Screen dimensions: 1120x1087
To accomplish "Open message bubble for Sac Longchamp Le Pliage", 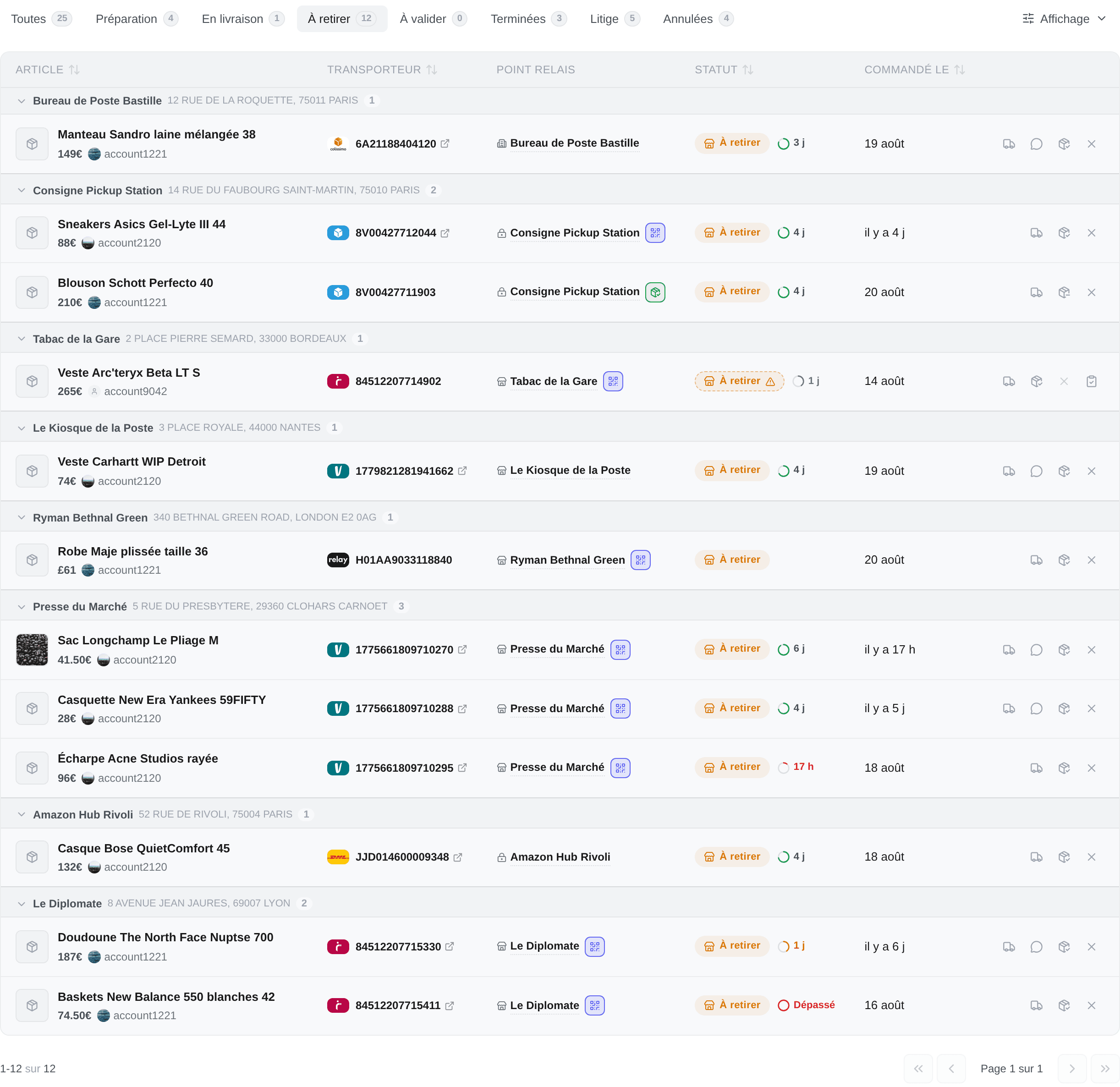I will click(1036, 650).
